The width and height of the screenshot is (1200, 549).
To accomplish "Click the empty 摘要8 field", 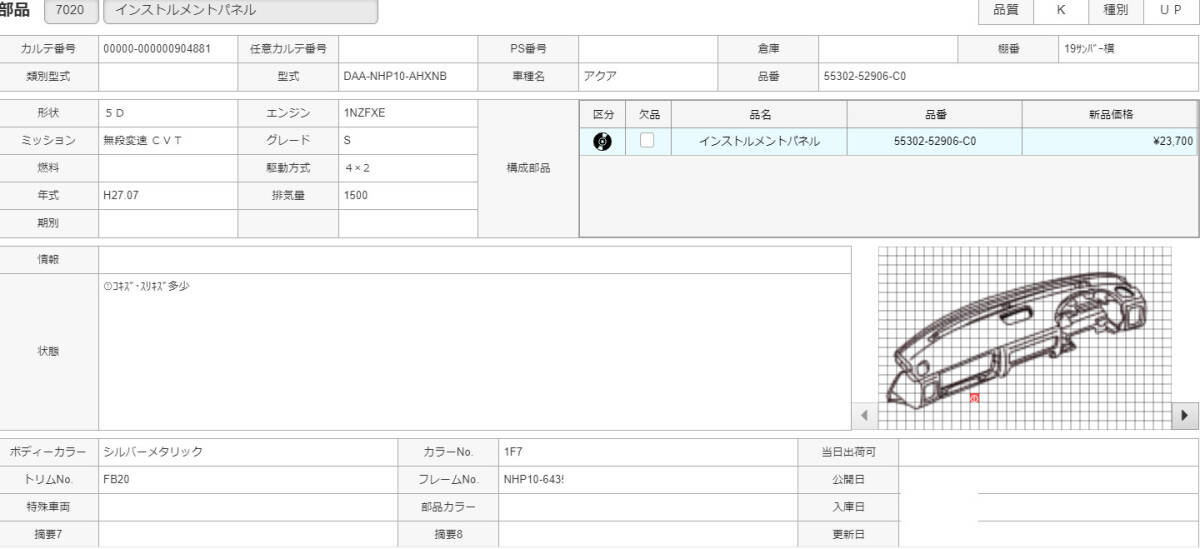I will (648, 534).
